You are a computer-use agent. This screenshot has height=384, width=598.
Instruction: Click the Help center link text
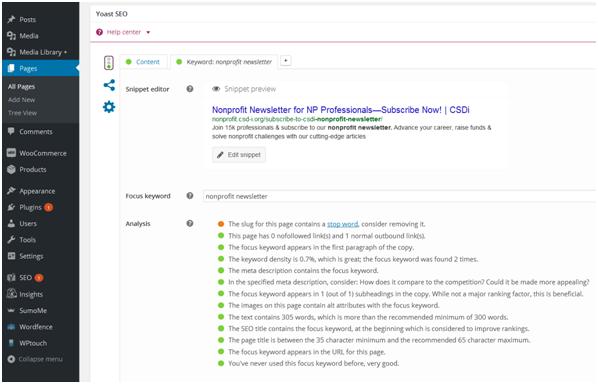[x=124, y=32]
